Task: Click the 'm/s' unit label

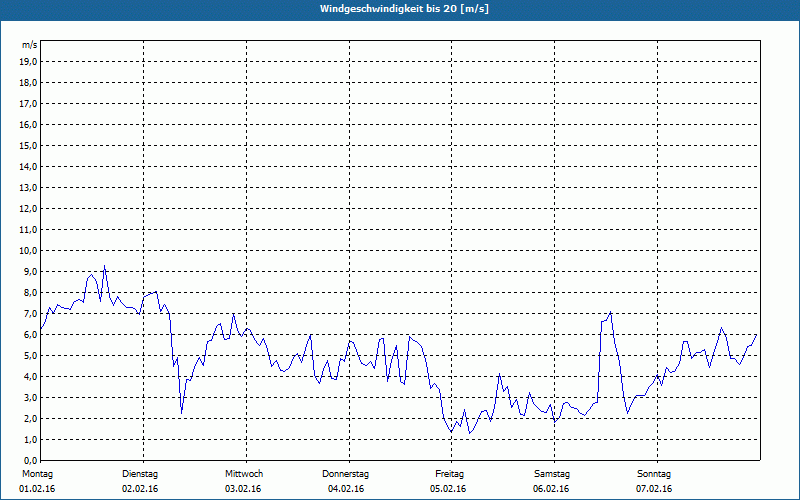Action: [30, 45]
